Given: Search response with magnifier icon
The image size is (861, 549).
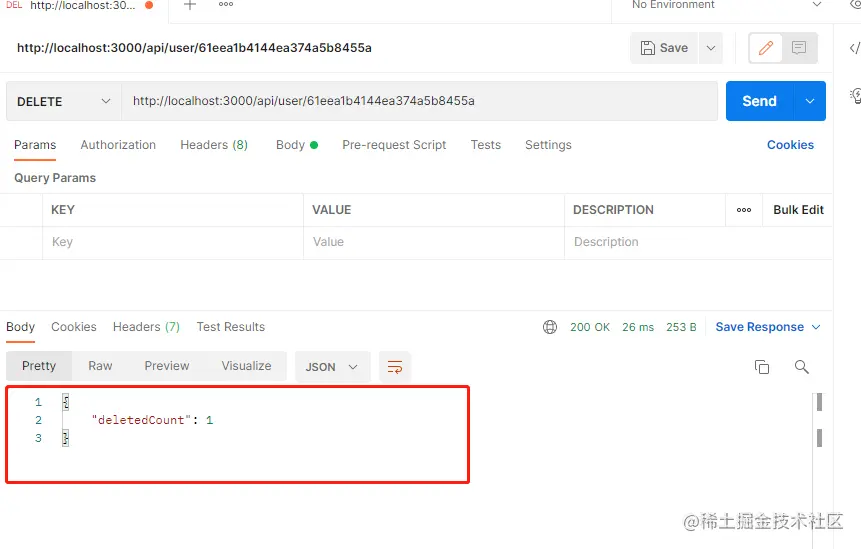Looking at the screenshot, I should click(802, 367).
